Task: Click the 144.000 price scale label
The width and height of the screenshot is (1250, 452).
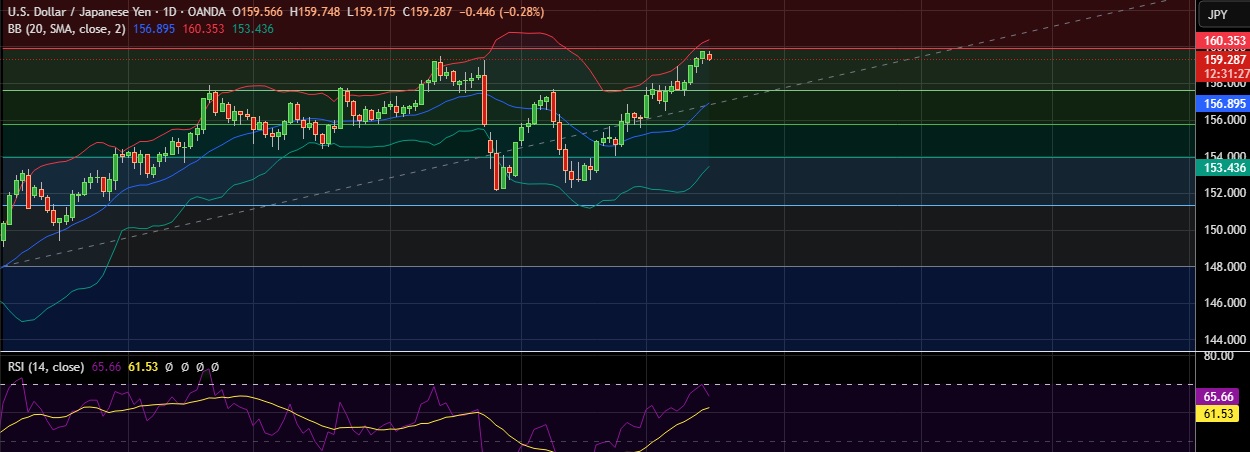Action: pos(1224,340)
